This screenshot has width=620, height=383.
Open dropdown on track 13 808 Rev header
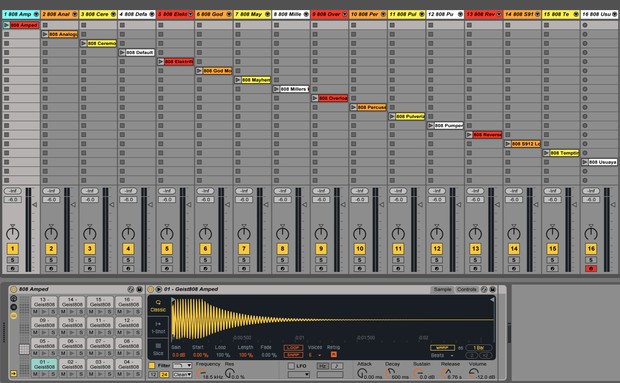tap(499, 14)
